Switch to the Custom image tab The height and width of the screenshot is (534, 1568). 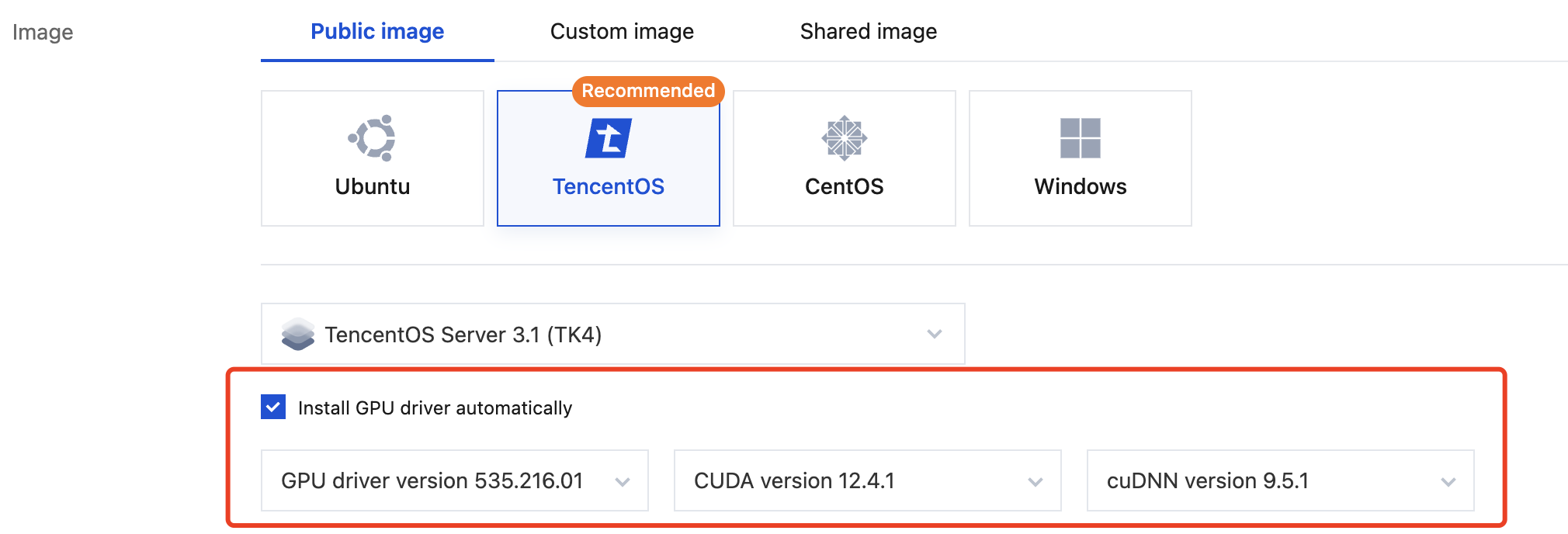point(622,32)
